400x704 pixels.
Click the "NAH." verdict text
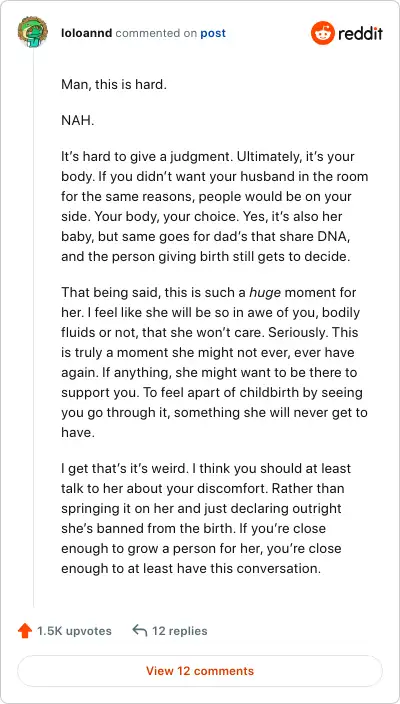click(x=78, y=121)
